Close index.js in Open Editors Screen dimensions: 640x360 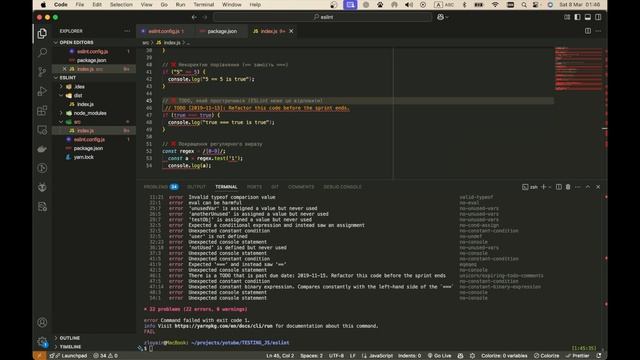[64, 69]
